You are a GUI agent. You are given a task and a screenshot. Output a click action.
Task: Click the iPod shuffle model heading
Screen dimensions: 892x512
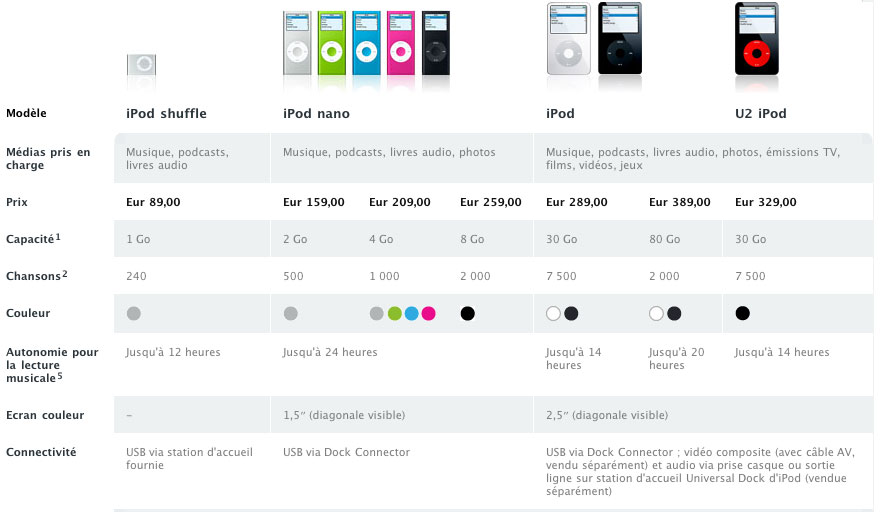[166, 114]
